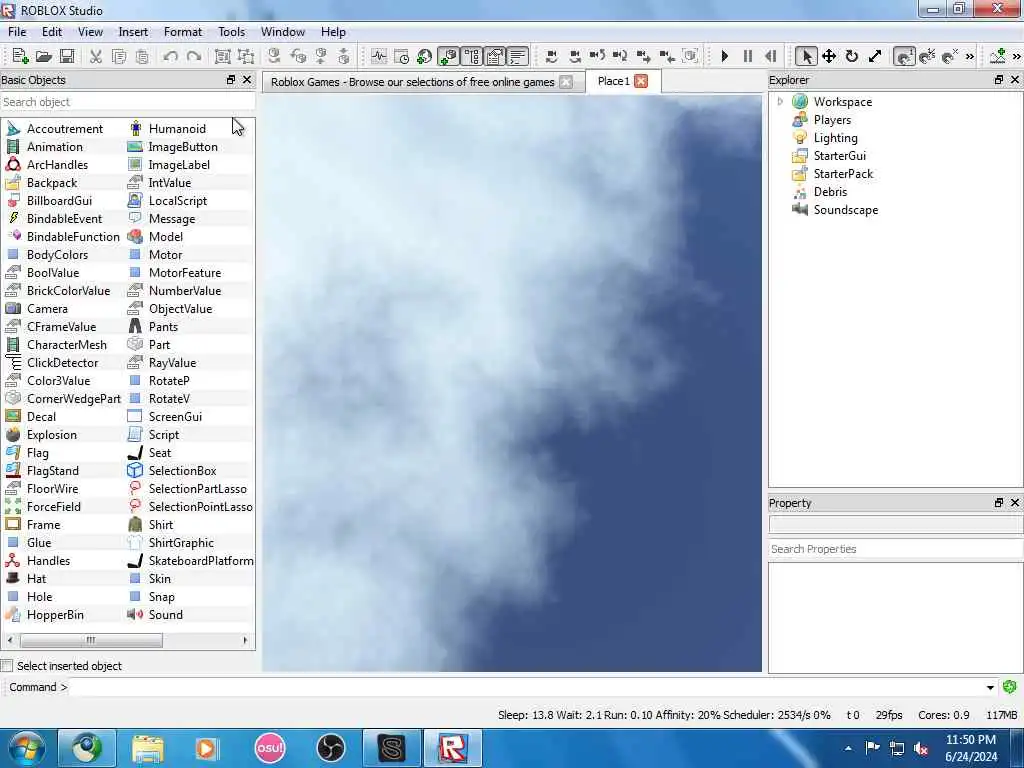Close the Place1 tab
The width and height of the screenshot is (1024, 768).
click(x=641, y=81)
